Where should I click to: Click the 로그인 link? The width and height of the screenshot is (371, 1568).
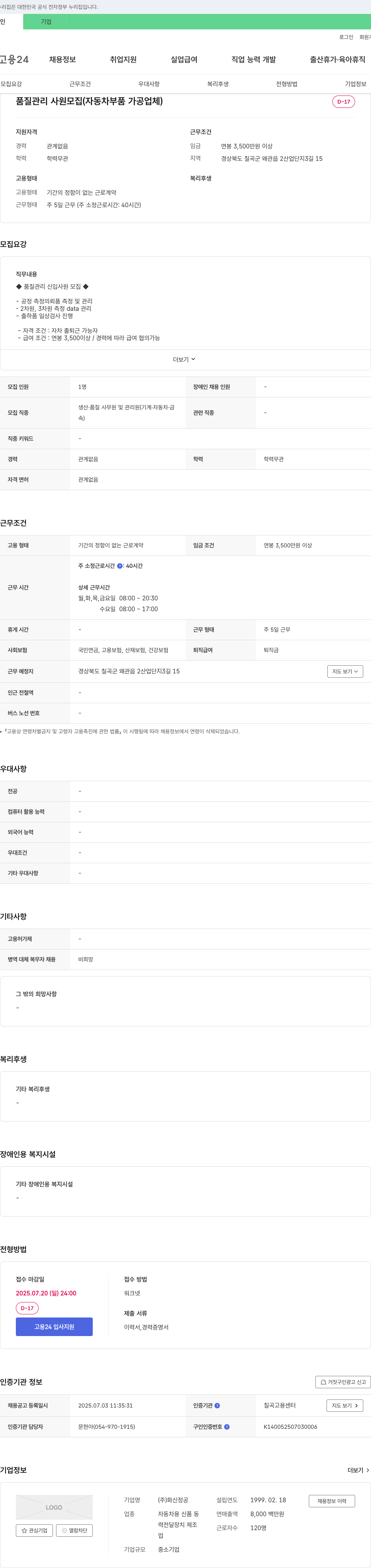click(346, 37)
